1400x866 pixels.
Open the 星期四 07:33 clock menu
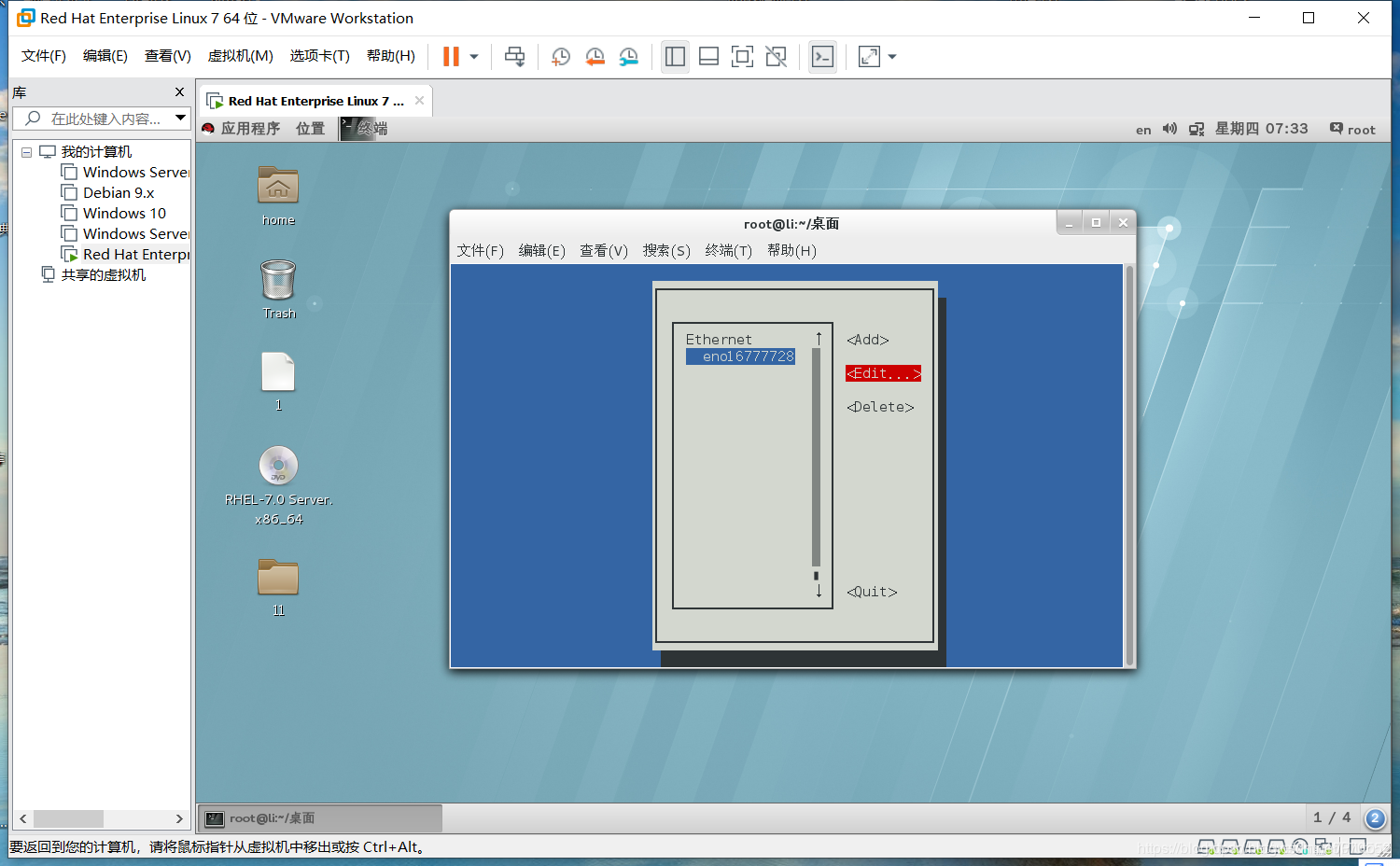(x=1261, y=129)
